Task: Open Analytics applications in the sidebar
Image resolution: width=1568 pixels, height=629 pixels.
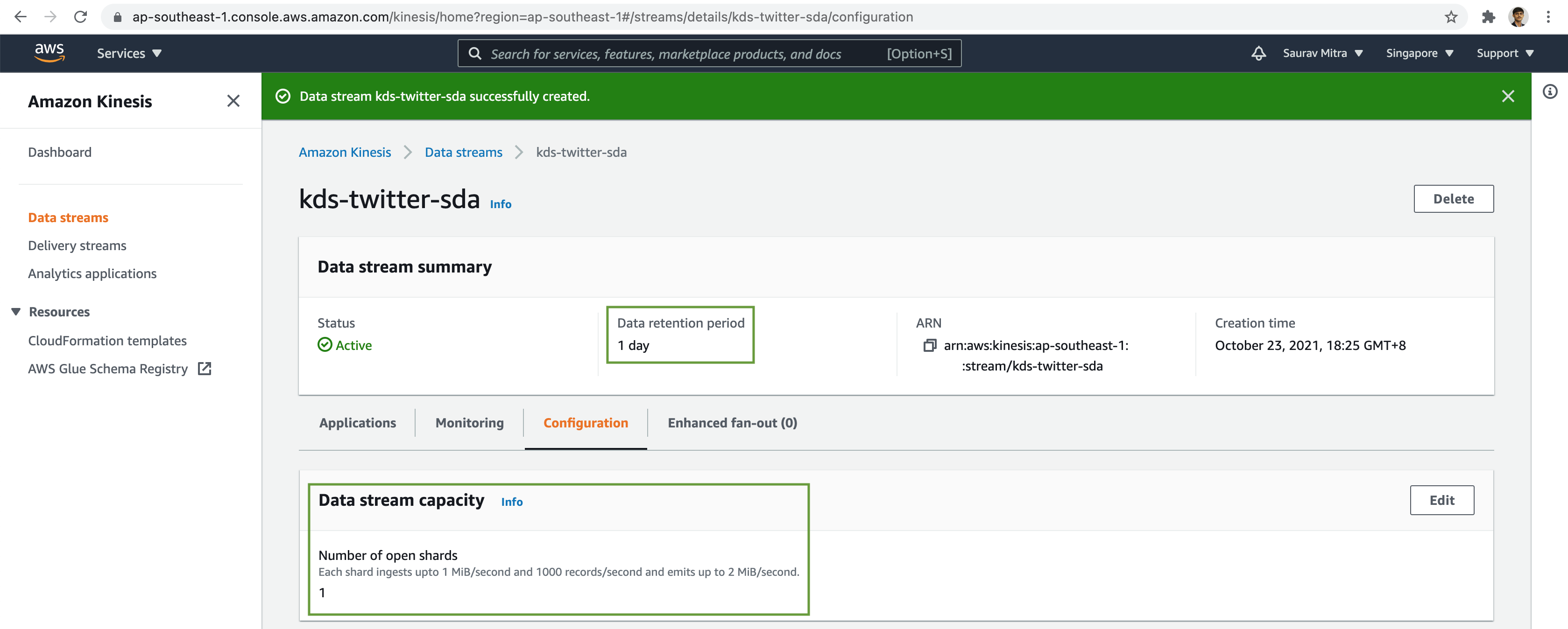Action: point(92,274)
